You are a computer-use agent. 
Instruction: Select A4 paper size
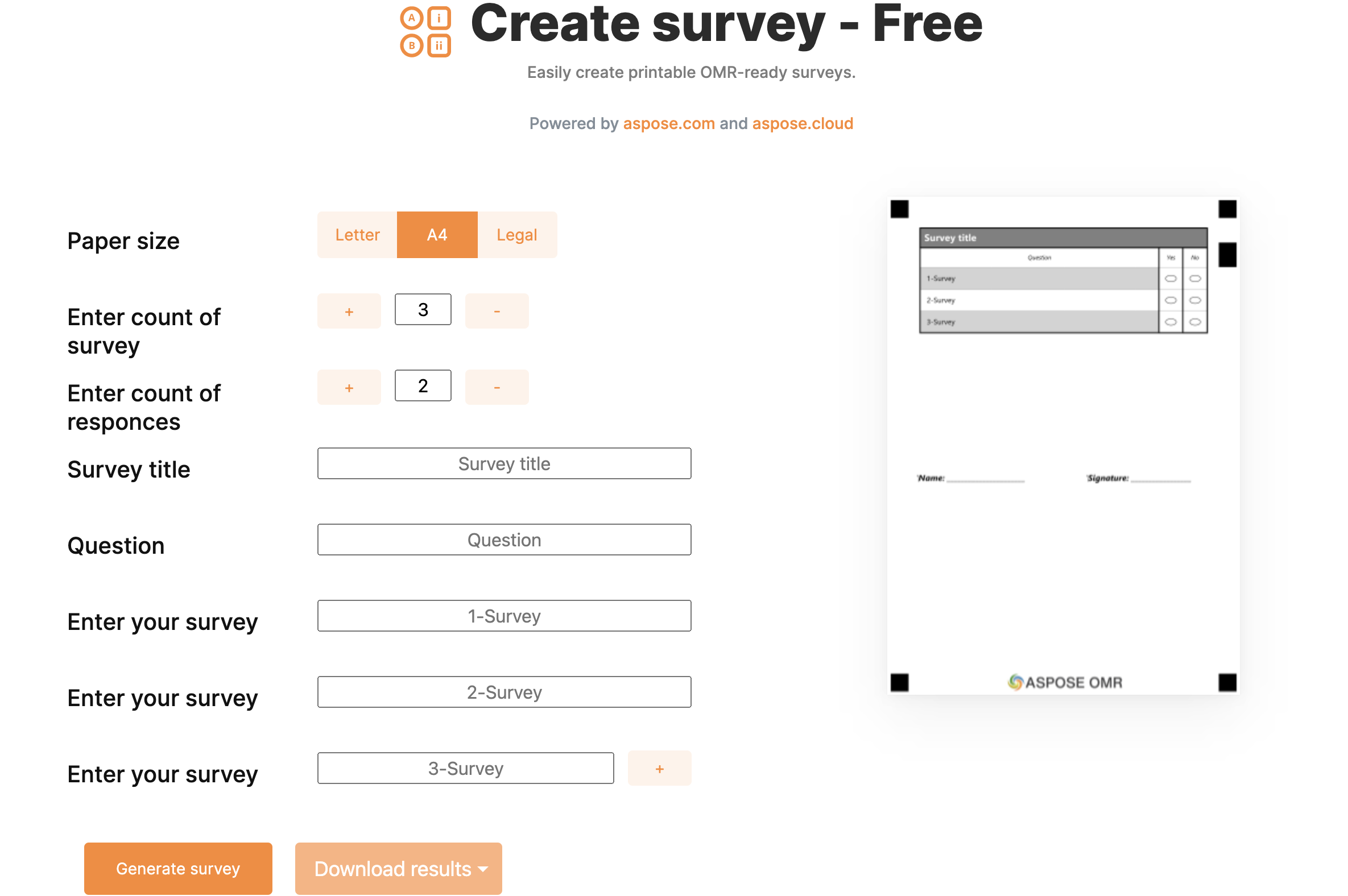[437, 235]
